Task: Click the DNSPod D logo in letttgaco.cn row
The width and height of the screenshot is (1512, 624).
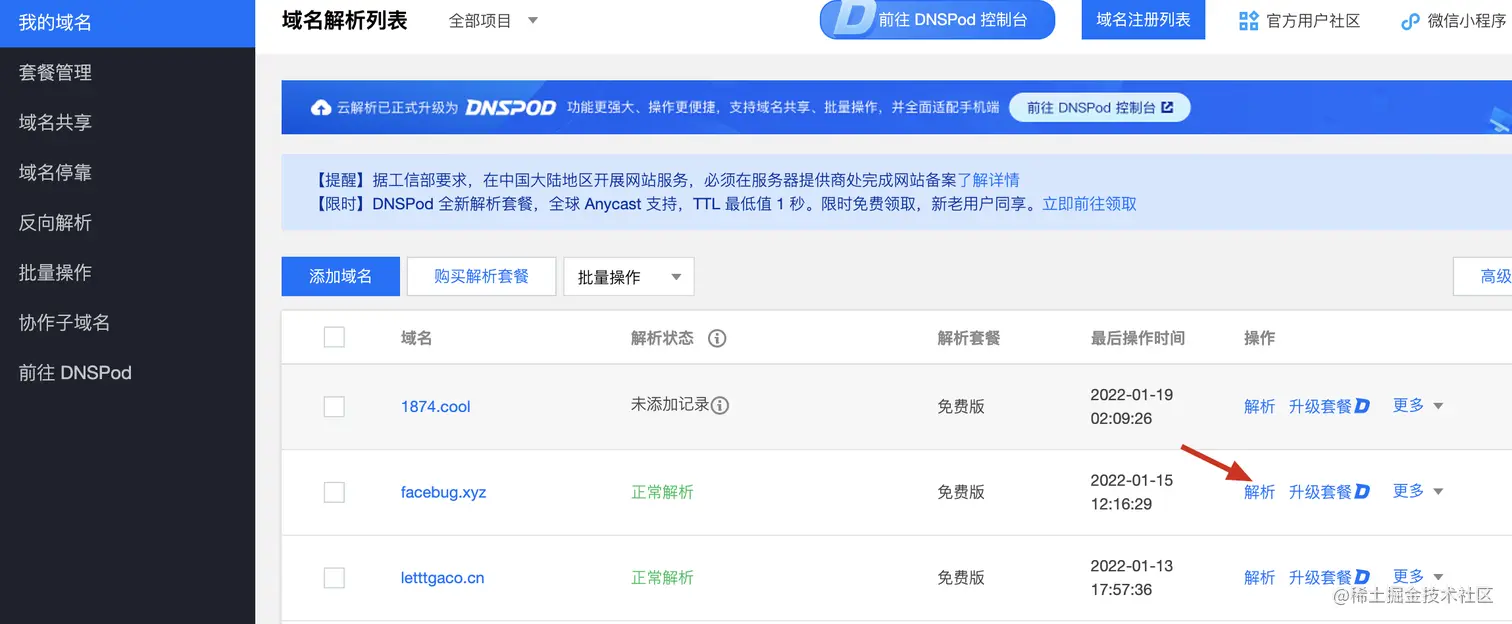Action: 1362,578
